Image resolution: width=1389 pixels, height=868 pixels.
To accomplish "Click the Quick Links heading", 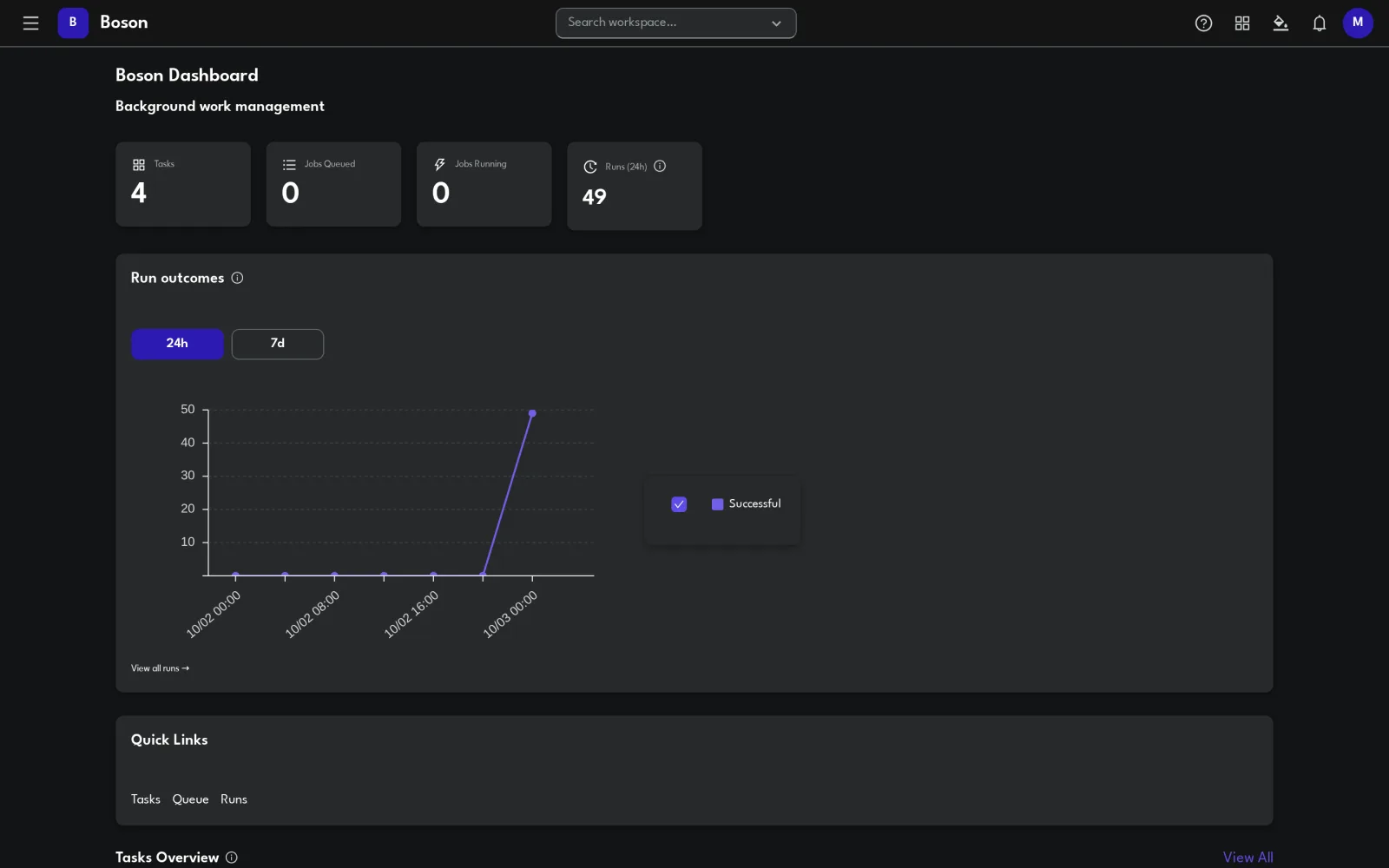I will point(169,740).
